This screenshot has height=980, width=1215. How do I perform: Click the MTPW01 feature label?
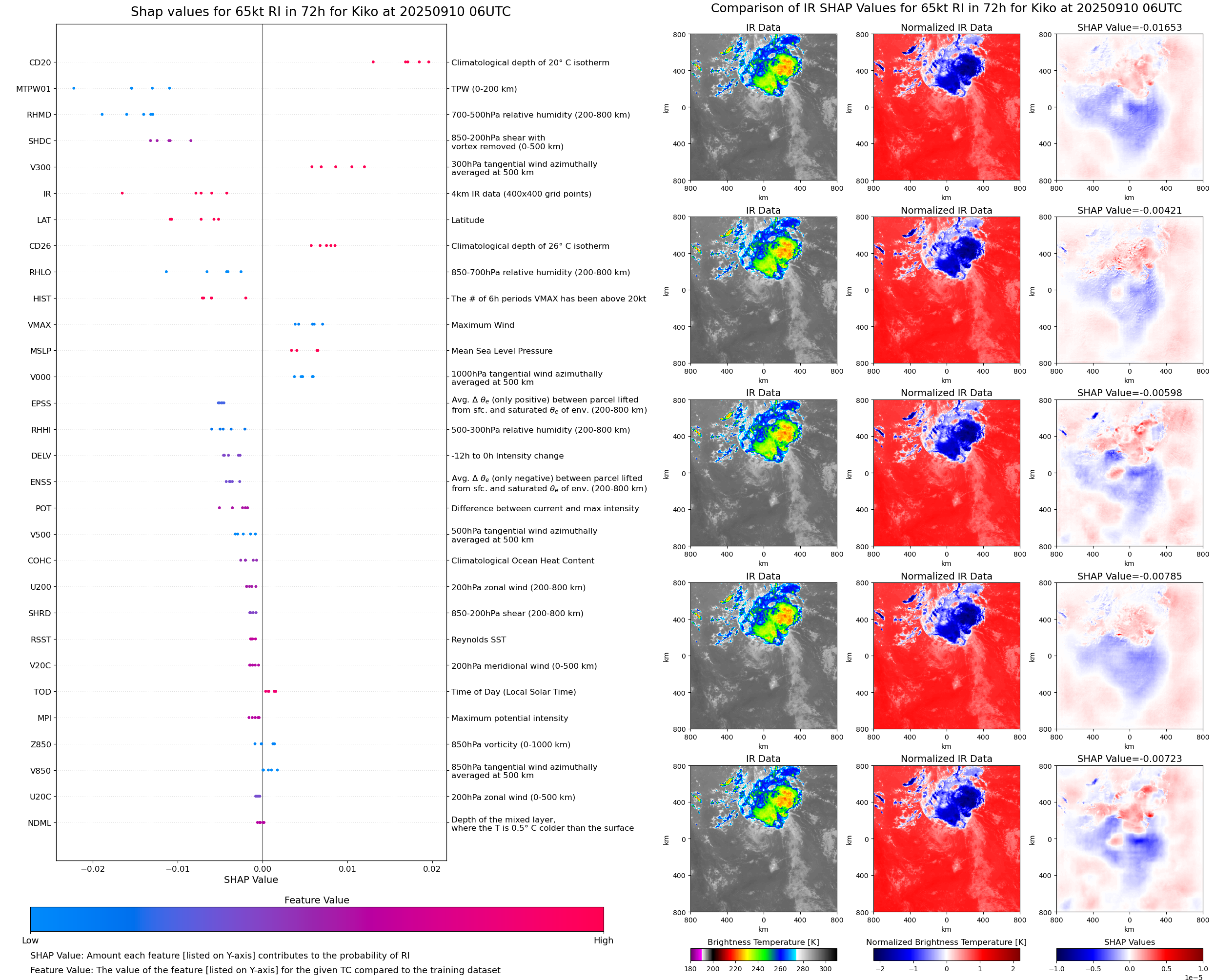pos(33,89)
